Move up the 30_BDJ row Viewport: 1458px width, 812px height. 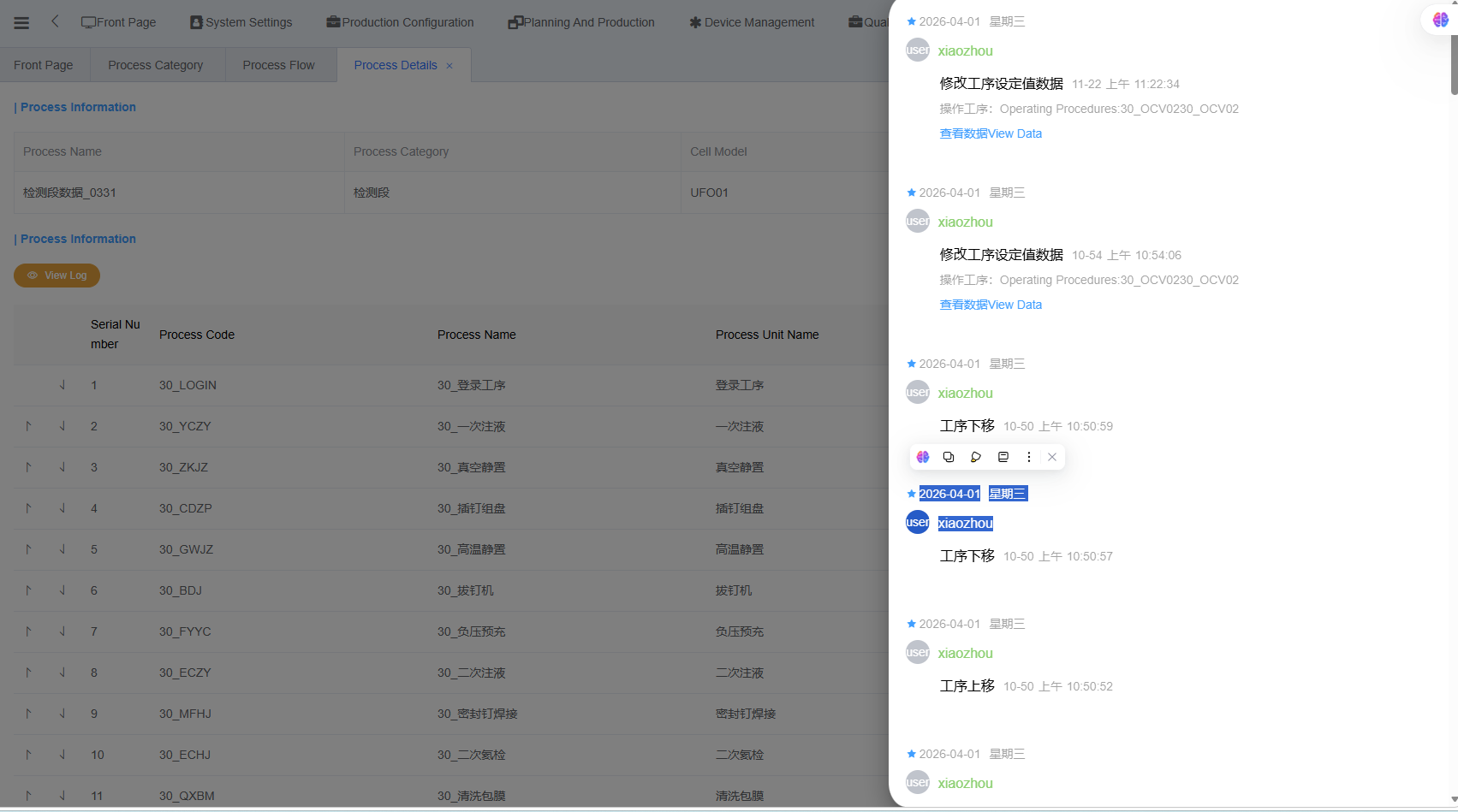coord(28,590)
